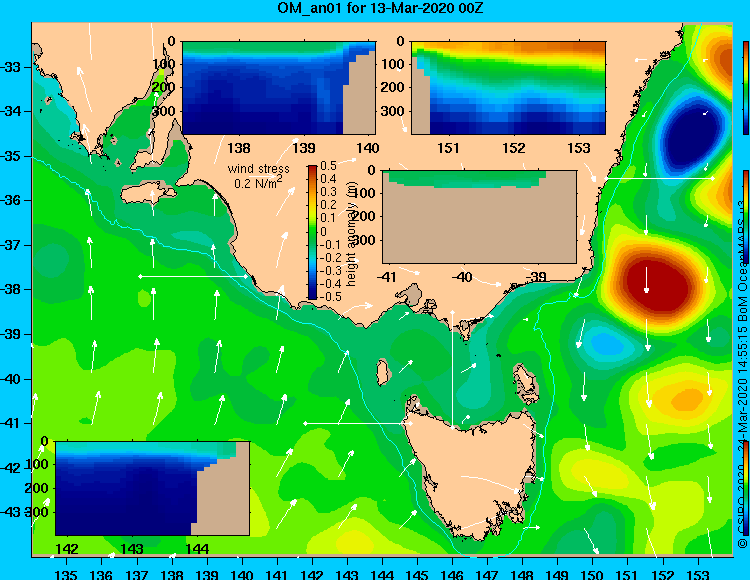
Task: Click the 136 longitude label
Action: 101,574
